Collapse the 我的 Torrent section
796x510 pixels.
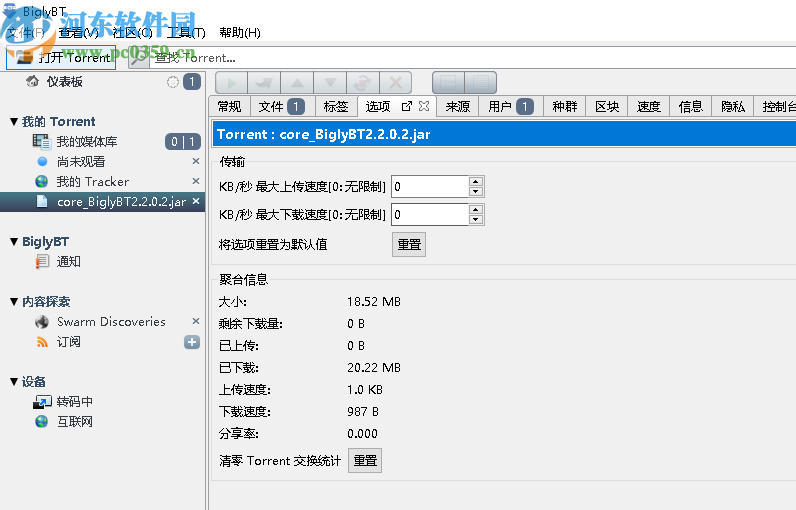point(14,121)
